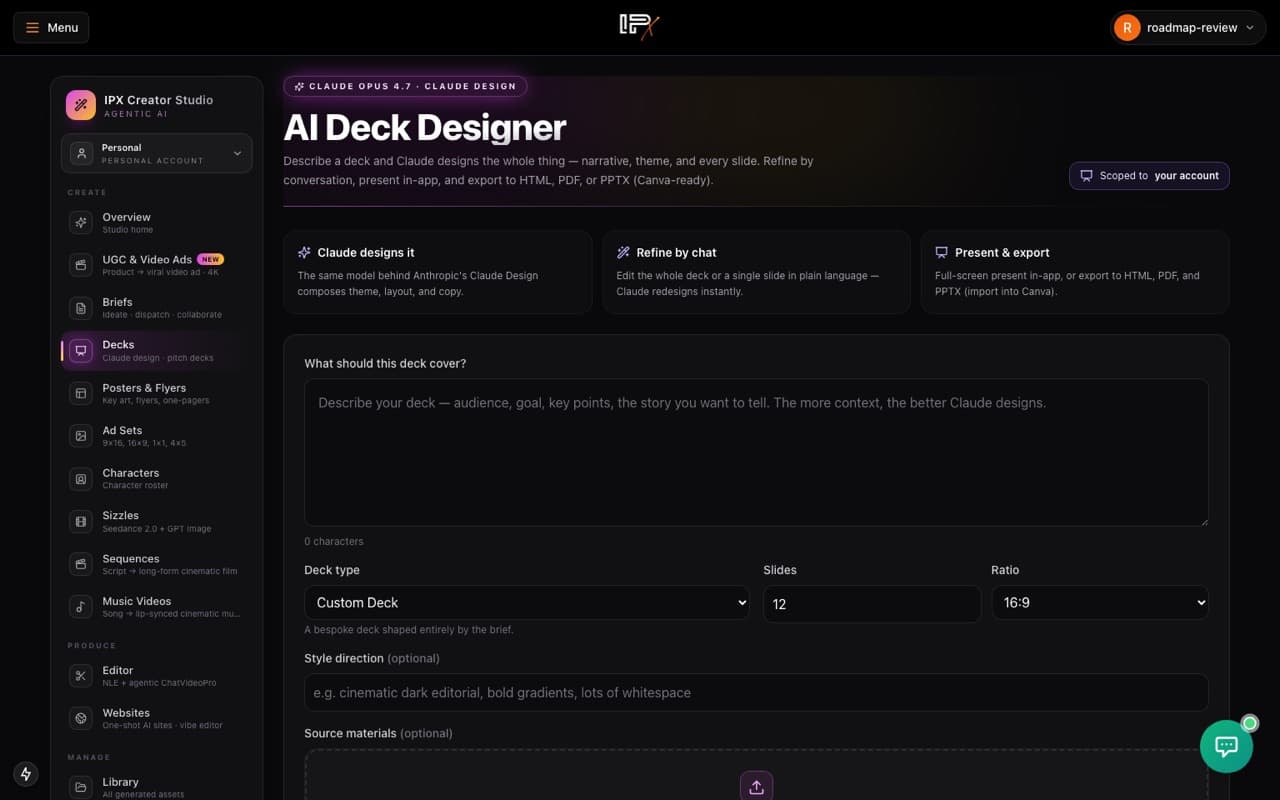Click the Slides number field
Image resolution: width=1280 pixels, height=800 pixels.
(x=872, y=604)
